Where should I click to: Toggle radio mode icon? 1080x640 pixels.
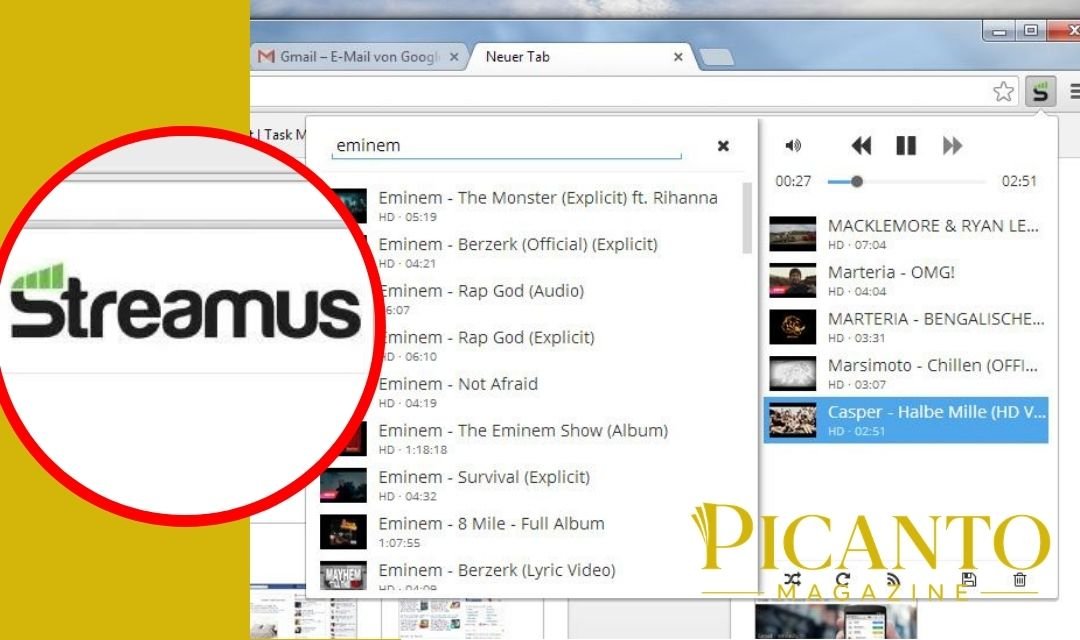click(893, 579)
